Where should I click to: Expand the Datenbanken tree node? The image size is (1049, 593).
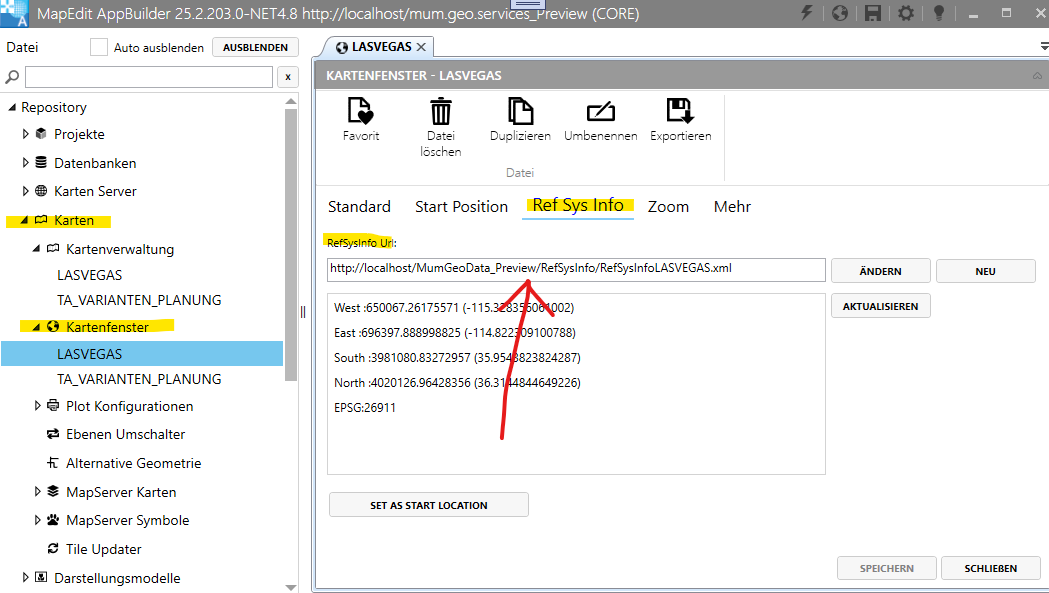[x=27, y=163]
